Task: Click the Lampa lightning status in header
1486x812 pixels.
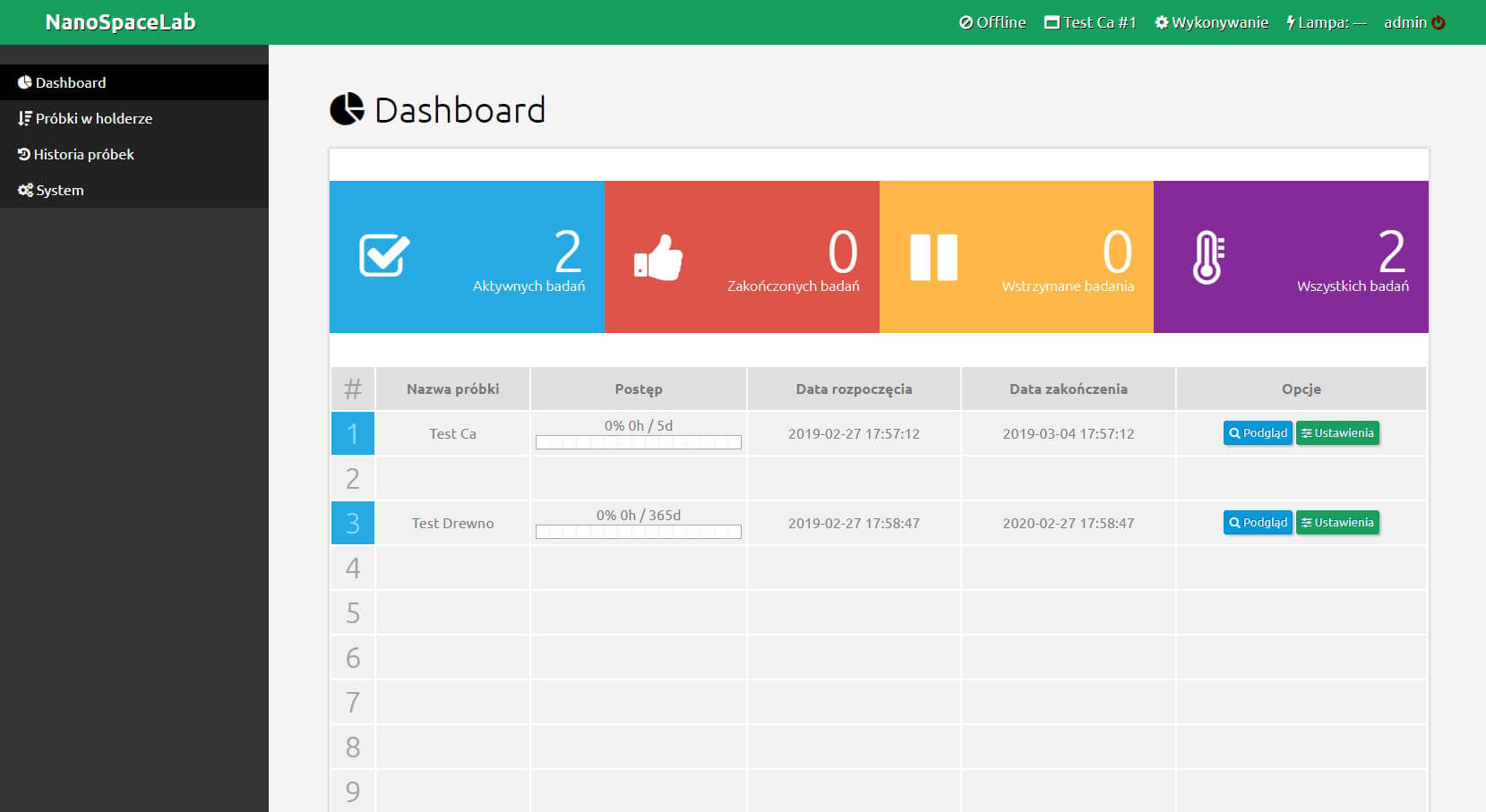Action: coord(1326,22)
